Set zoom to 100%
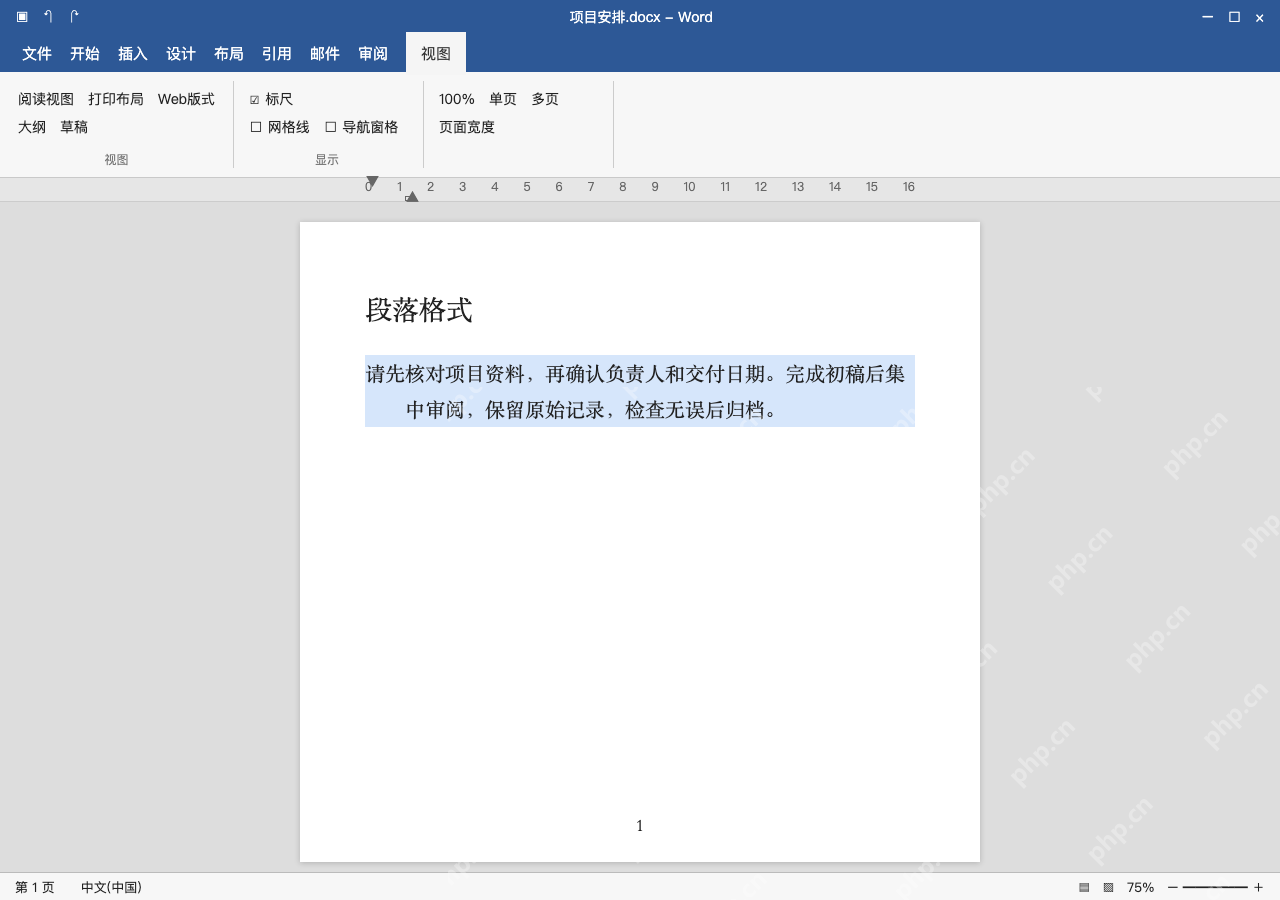Screen dimensions: 1280x900 457,99
